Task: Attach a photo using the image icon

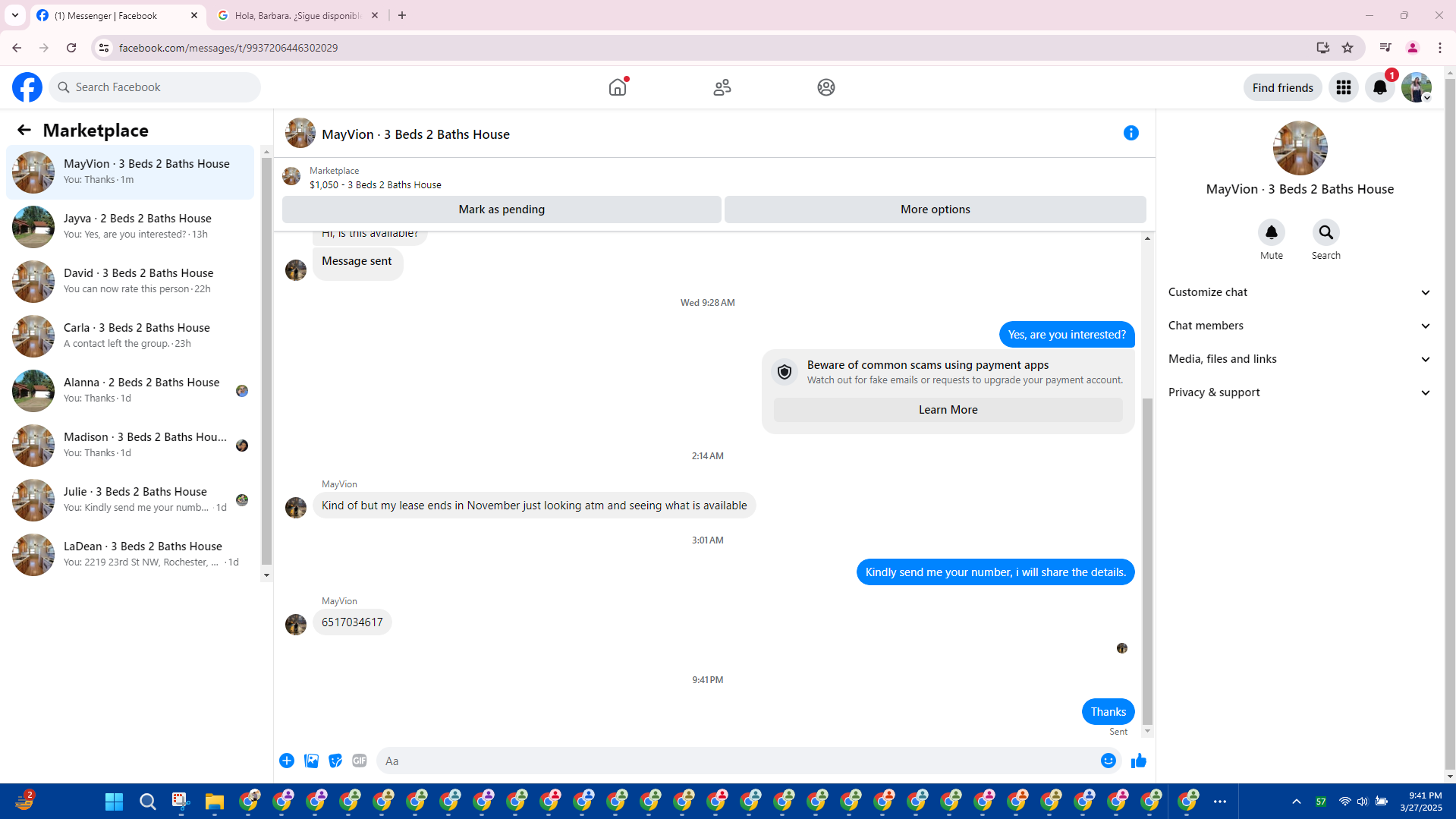Action: point(311,761)
